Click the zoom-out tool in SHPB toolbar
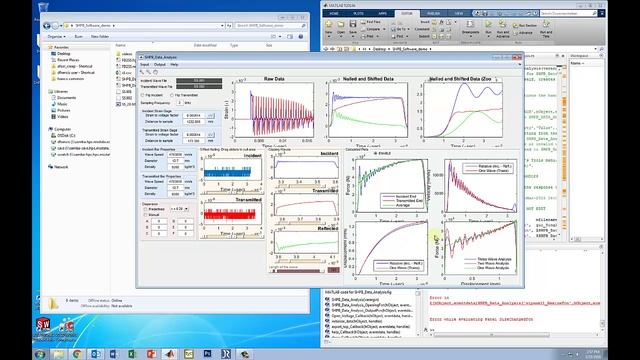This screenshot has width=640, height=360. coord(149,72)
